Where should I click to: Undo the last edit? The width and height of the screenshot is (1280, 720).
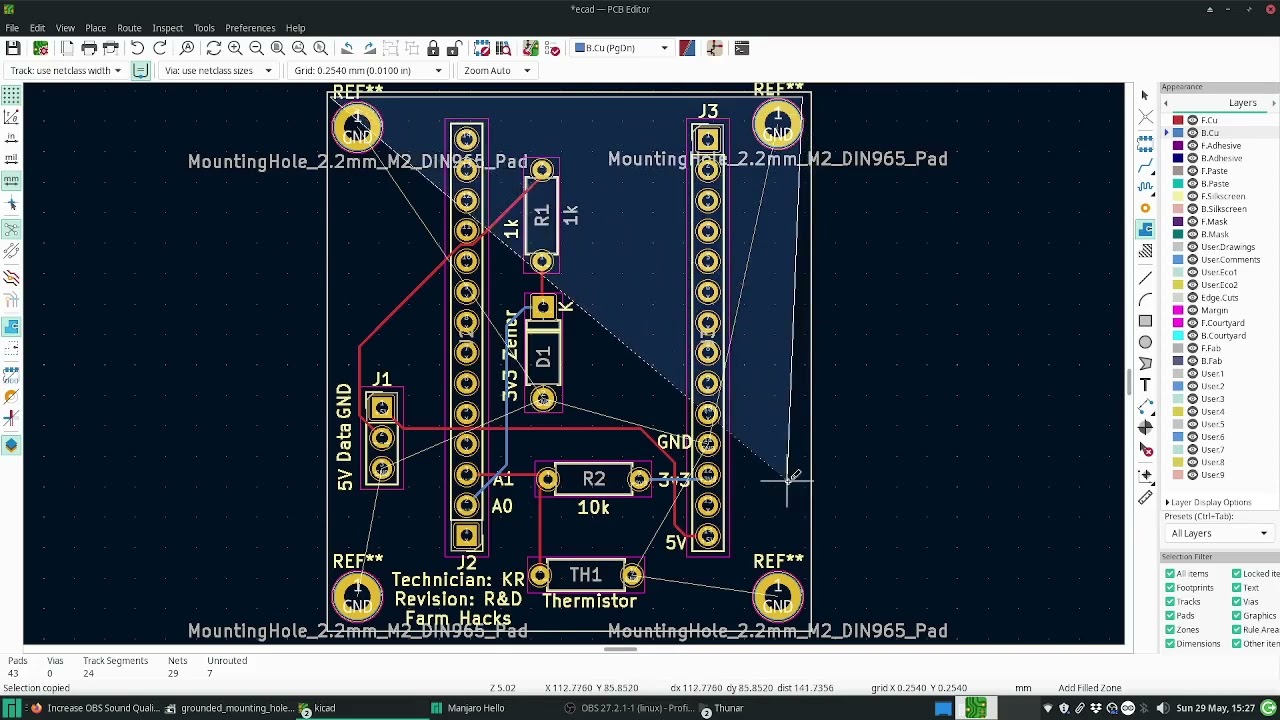(137, 48)
